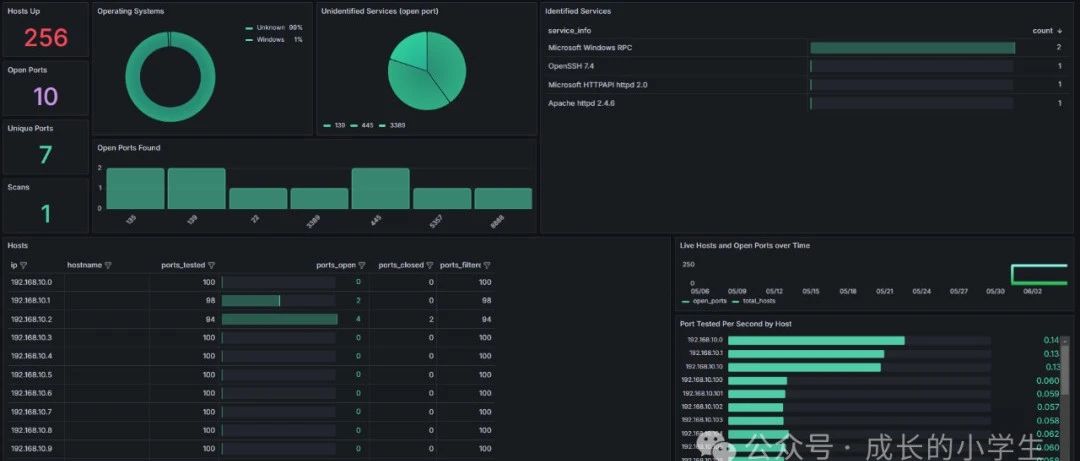
Task: Click the count column sort arrow
Action: pos(1059,30)
